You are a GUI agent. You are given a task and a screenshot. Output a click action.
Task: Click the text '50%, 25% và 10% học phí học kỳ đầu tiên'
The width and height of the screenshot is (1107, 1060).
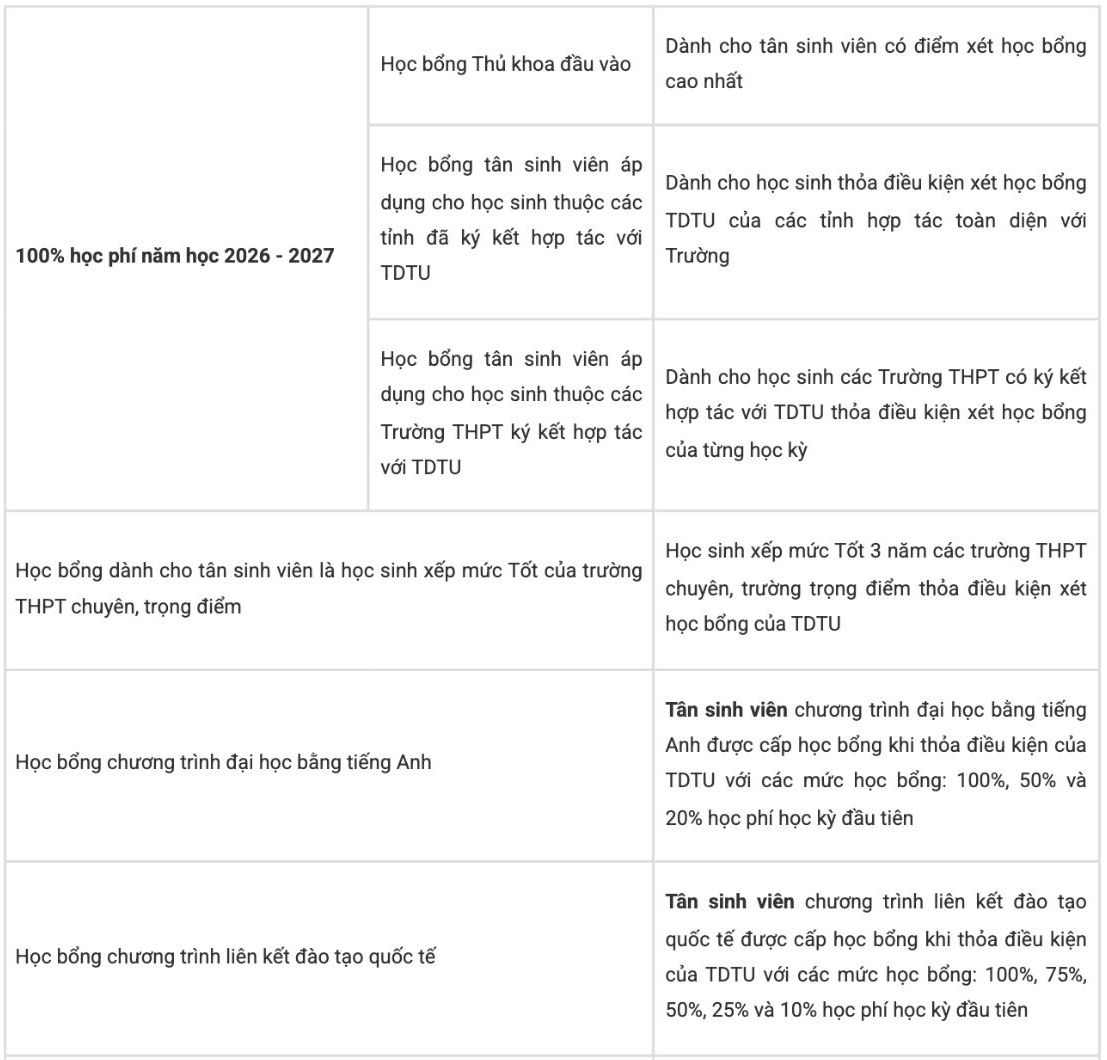click(846, 1011)
